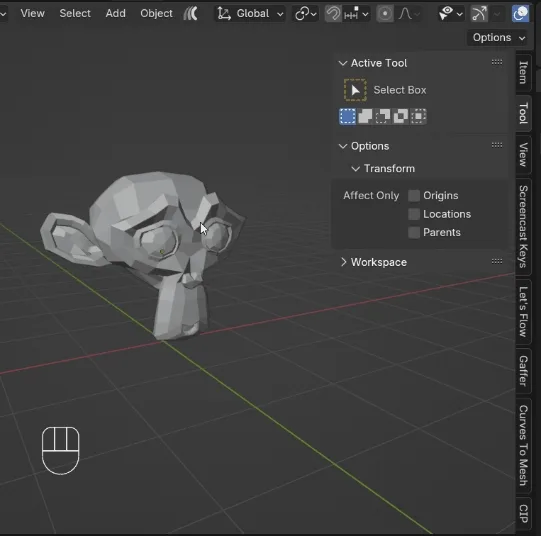Grab the Options panel drag handle
This screenshot has height=536, width=541.
click(x=497, y=145)
